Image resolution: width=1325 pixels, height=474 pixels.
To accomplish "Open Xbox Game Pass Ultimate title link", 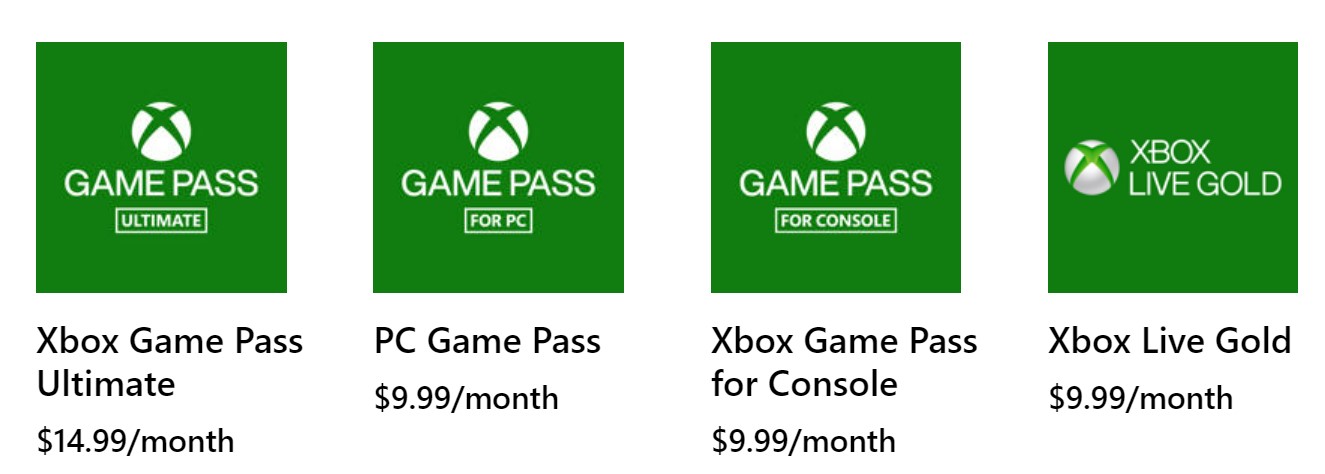I will (170, 362).
